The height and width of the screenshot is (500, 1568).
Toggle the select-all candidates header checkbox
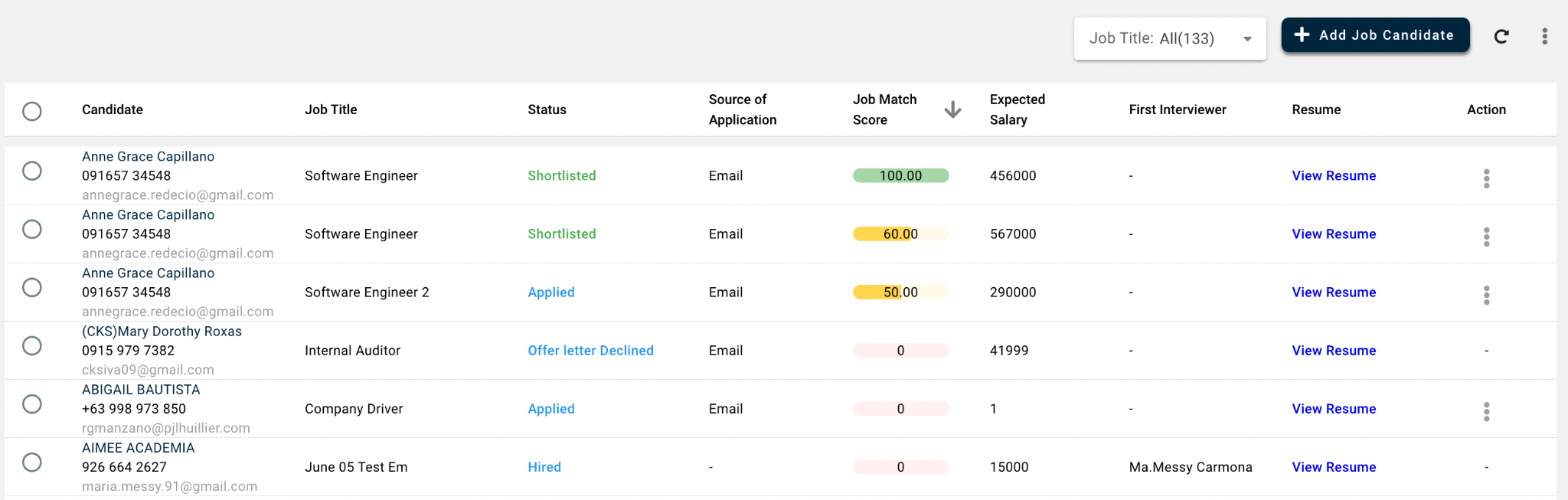coord(32,111)
